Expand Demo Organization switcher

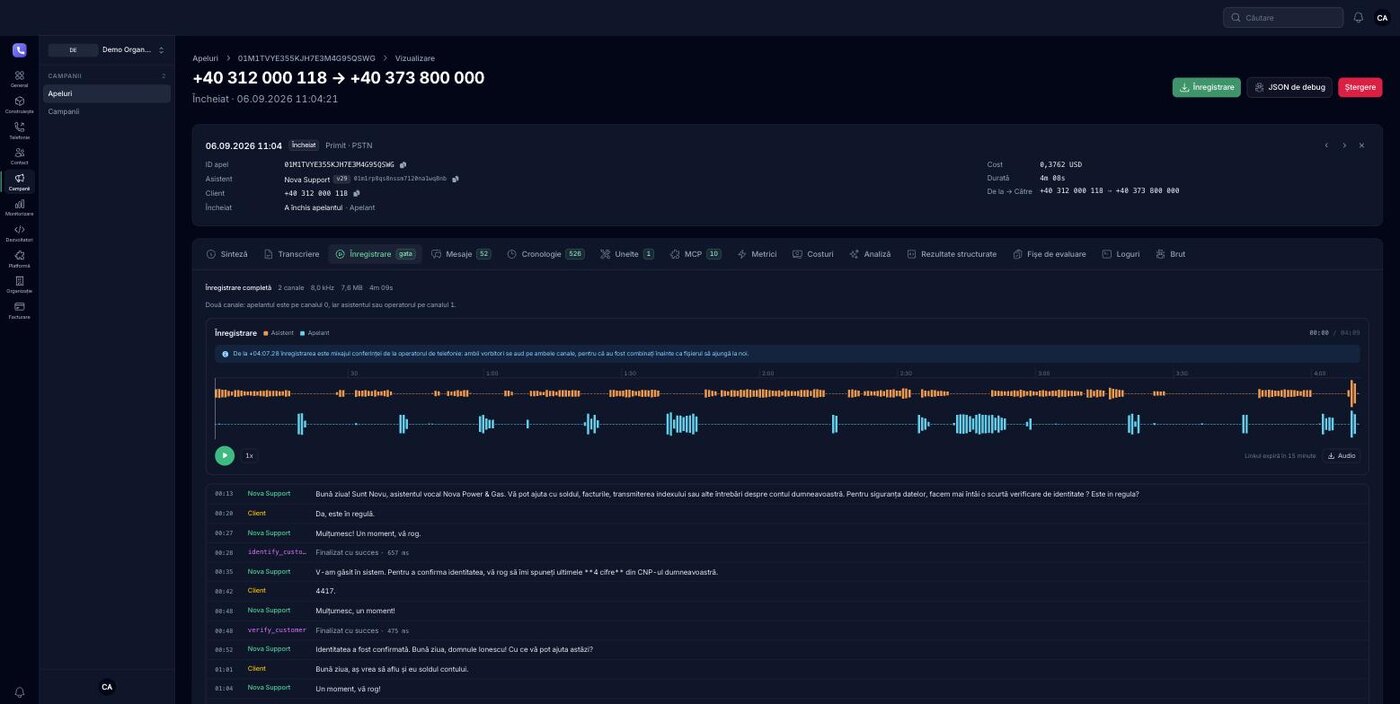coord(107,50)
